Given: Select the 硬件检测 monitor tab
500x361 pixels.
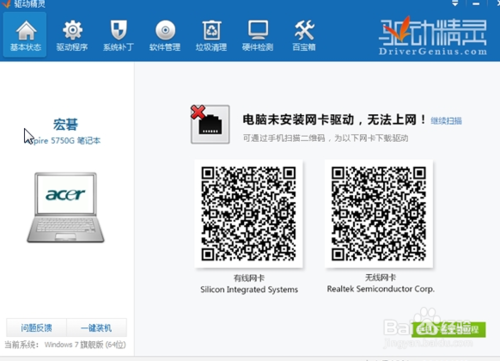Looking at the screenshot, I should (x=258, y=35).
